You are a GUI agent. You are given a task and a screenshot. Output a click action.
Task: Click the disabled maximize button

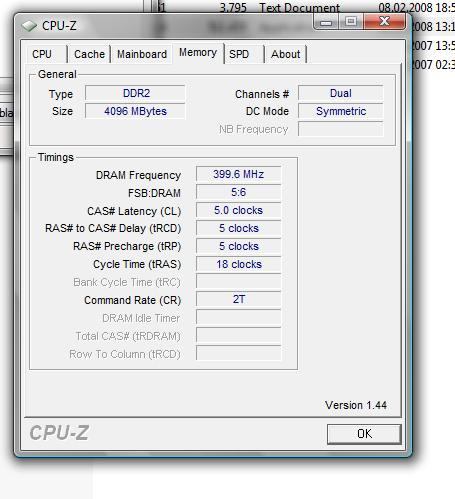(351, 22)
